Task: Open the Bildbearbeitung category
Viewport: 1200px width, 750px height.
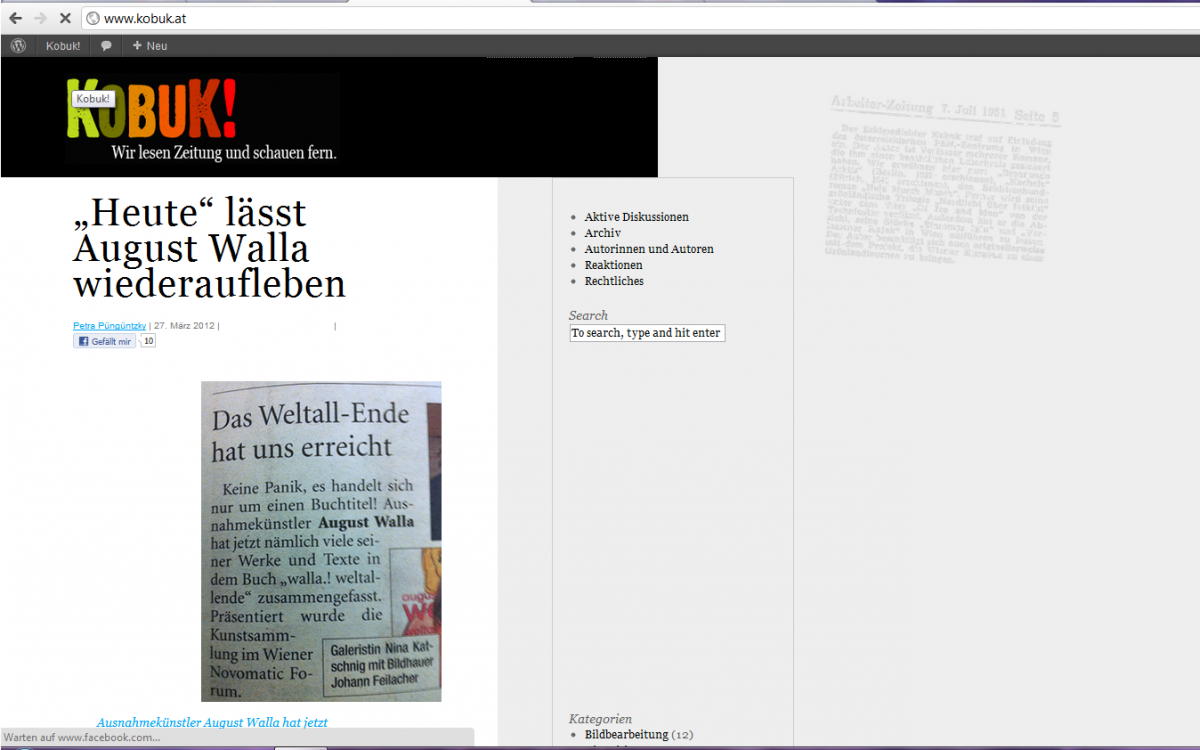Action: (x=627, y=735)
